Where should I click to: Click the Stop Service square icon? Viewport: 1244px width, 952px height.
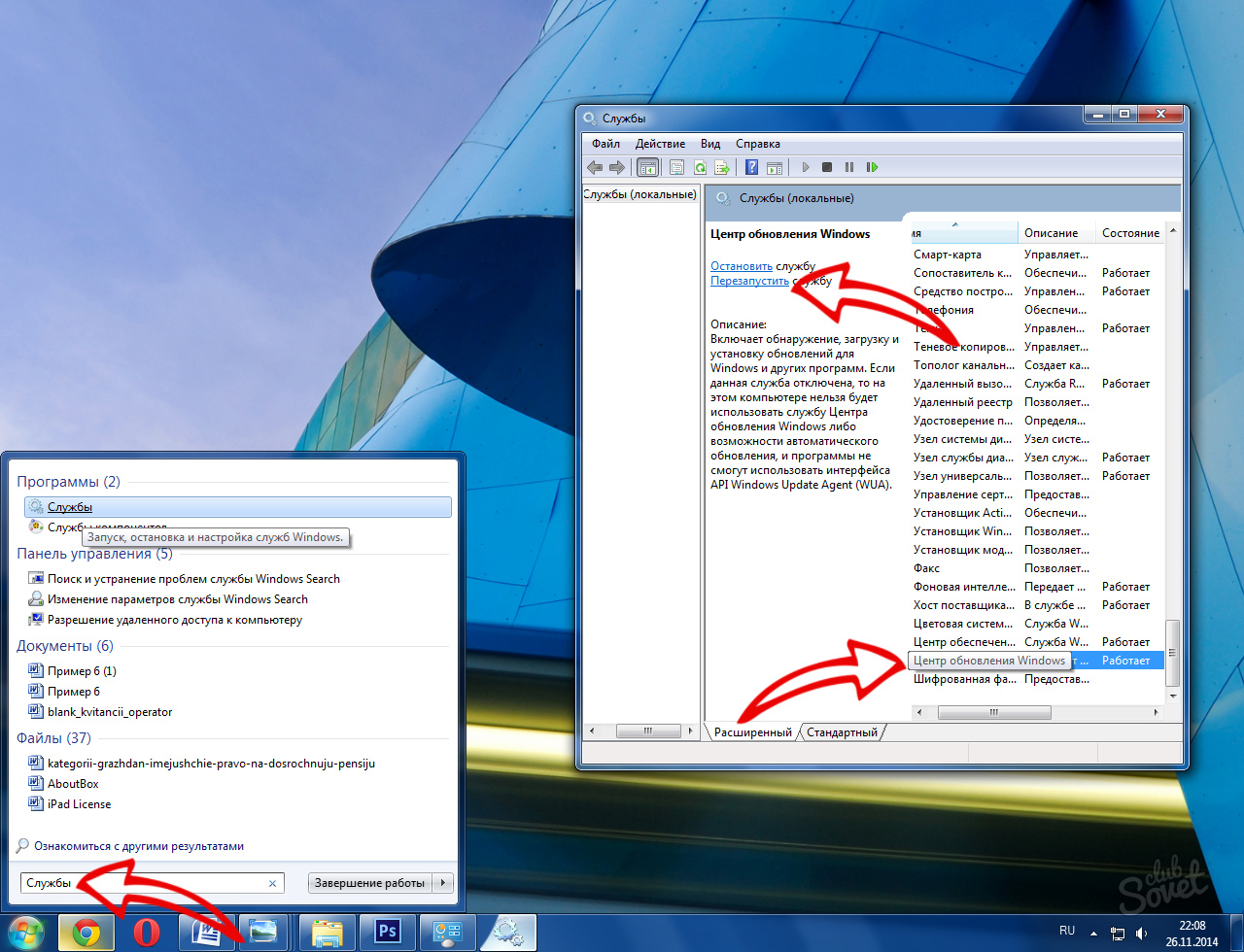coord(827,167)
